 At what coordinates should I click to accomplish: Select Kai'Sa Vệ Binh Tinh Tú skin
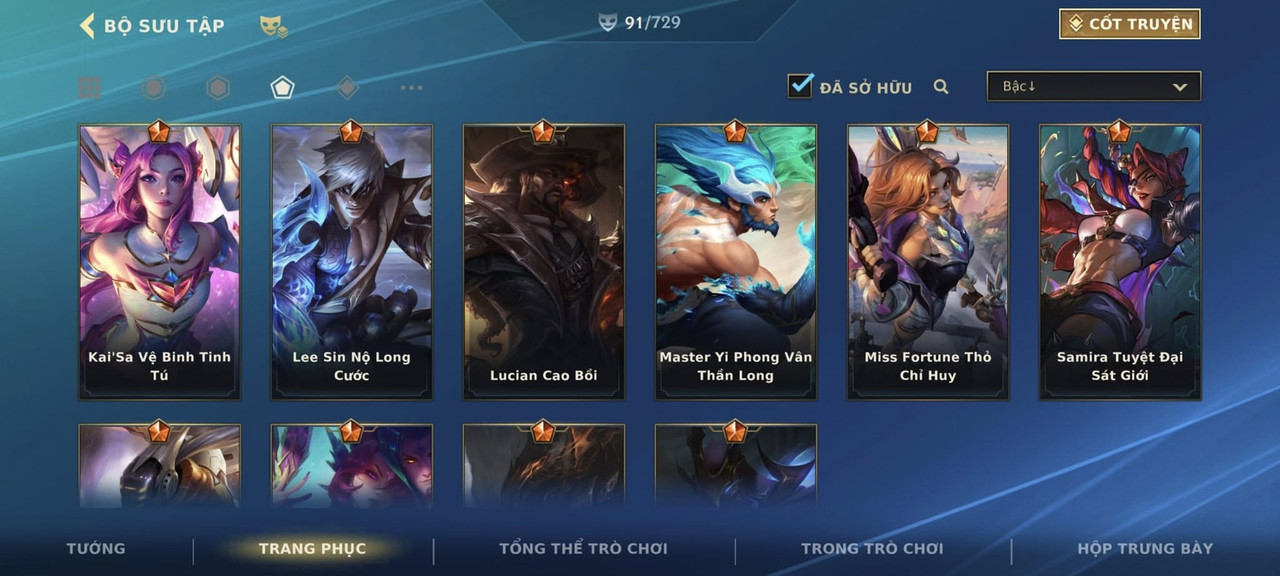tap(160, 262)
